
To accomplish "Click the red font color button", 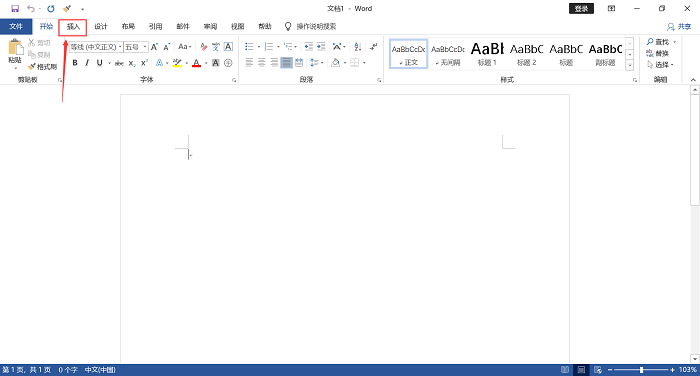I will (x=196, y=63).
